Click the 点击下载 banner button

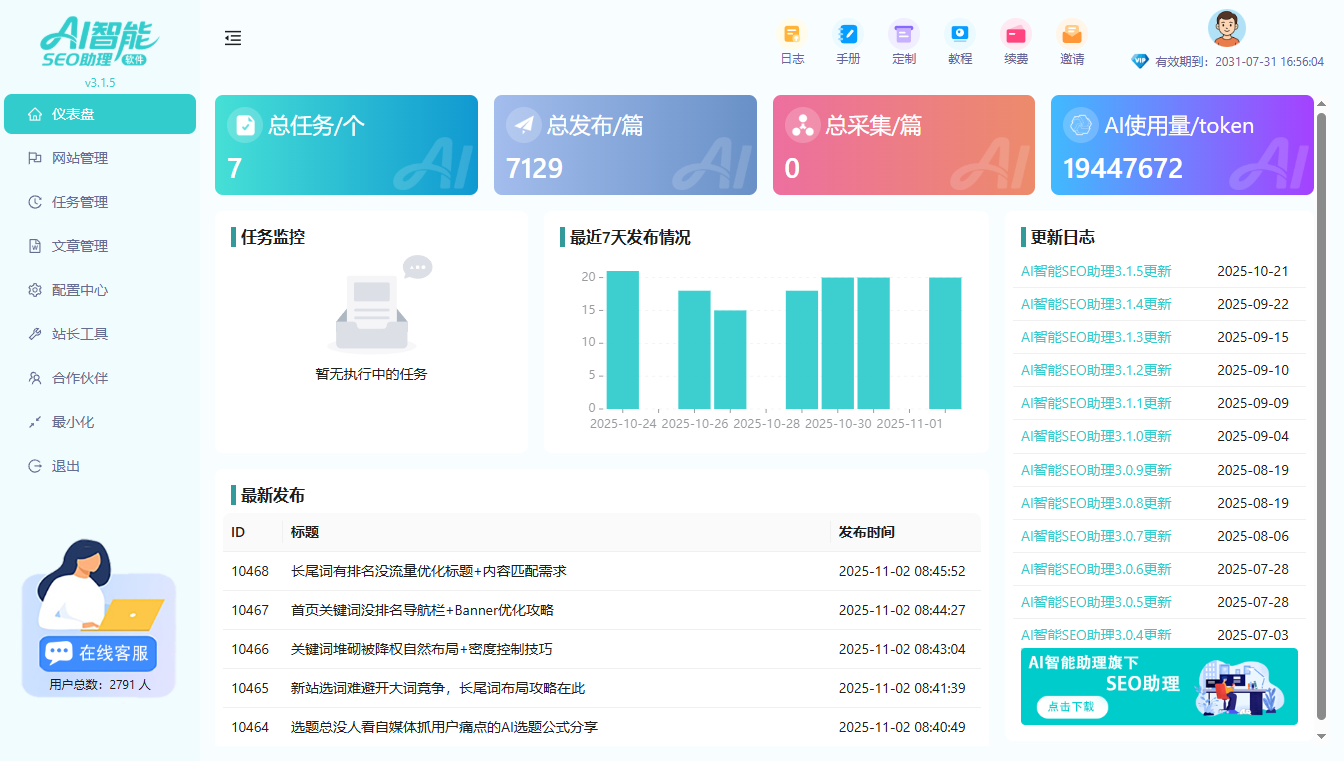[1071, 706]
